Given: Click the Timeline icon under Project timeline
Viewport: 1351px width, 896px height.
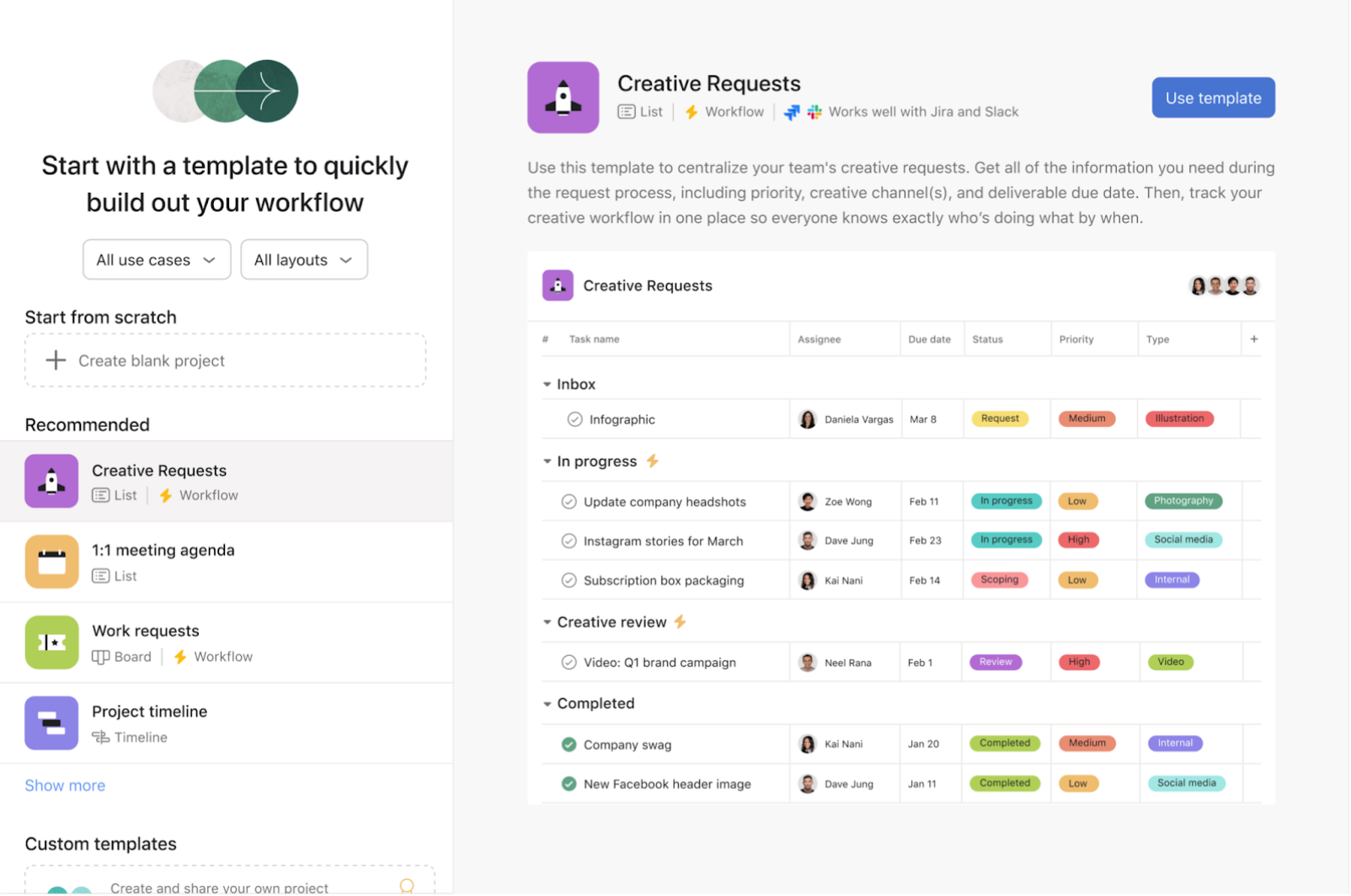Looking at the screenshot, I should click(101, 739).
